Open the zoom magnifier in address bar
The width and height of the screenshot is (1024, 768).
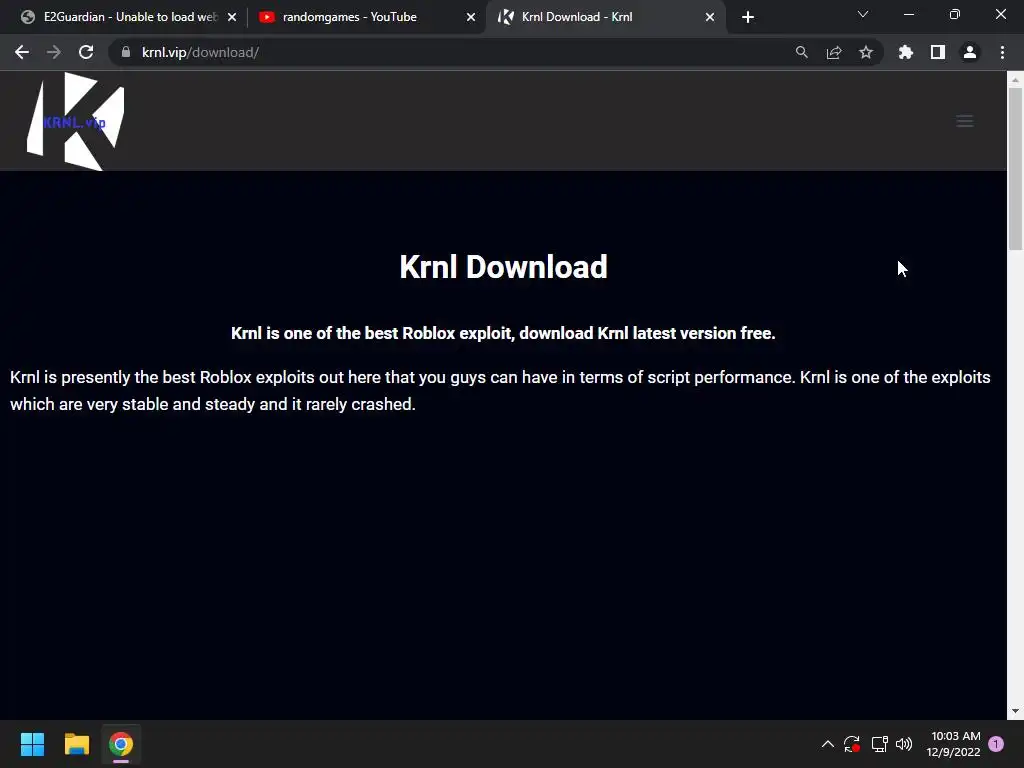coord(801,52)
